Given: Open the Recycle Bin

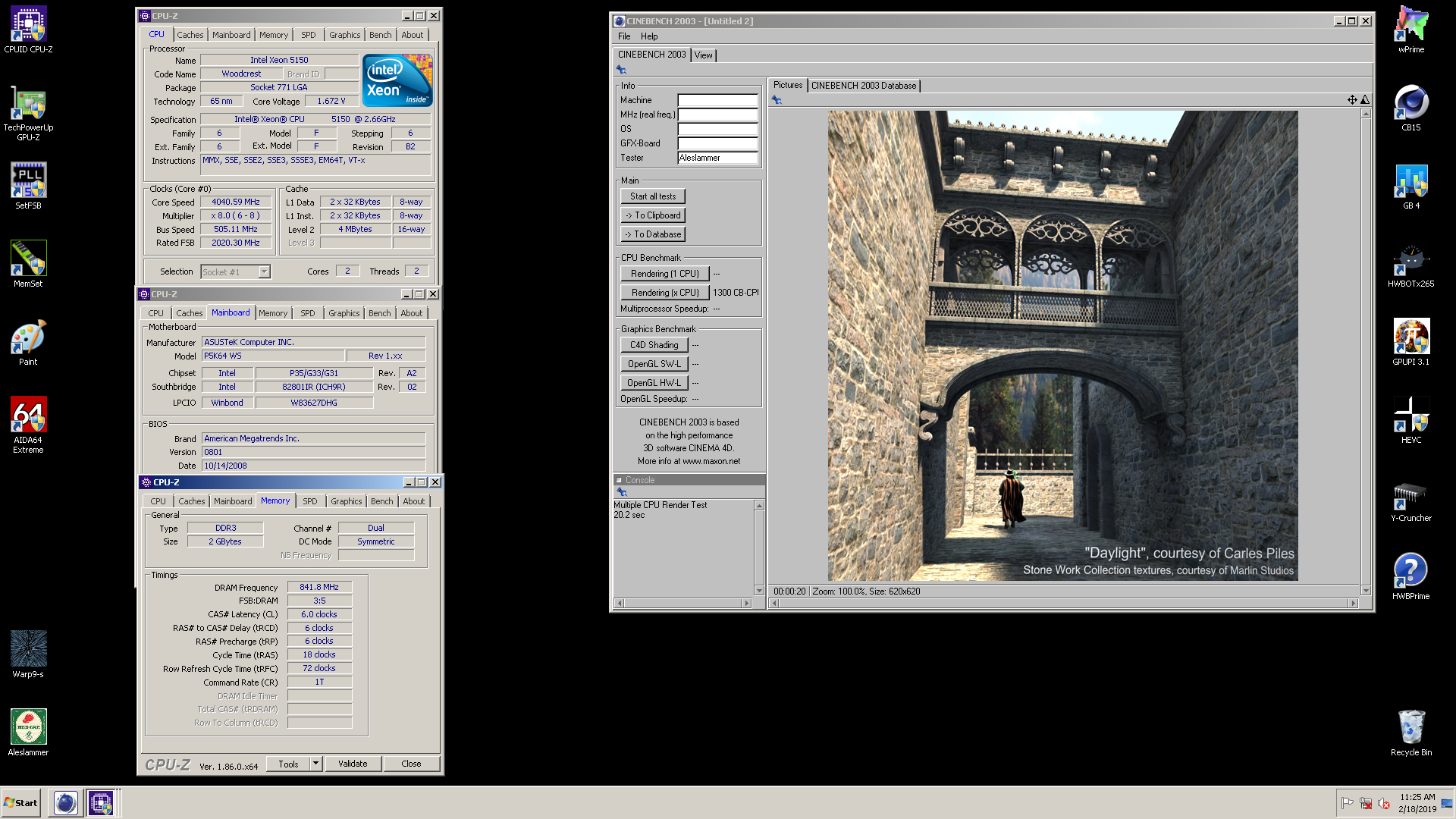Looking at the screenshot, I should pyautogui.click(x=1411, y=733).
